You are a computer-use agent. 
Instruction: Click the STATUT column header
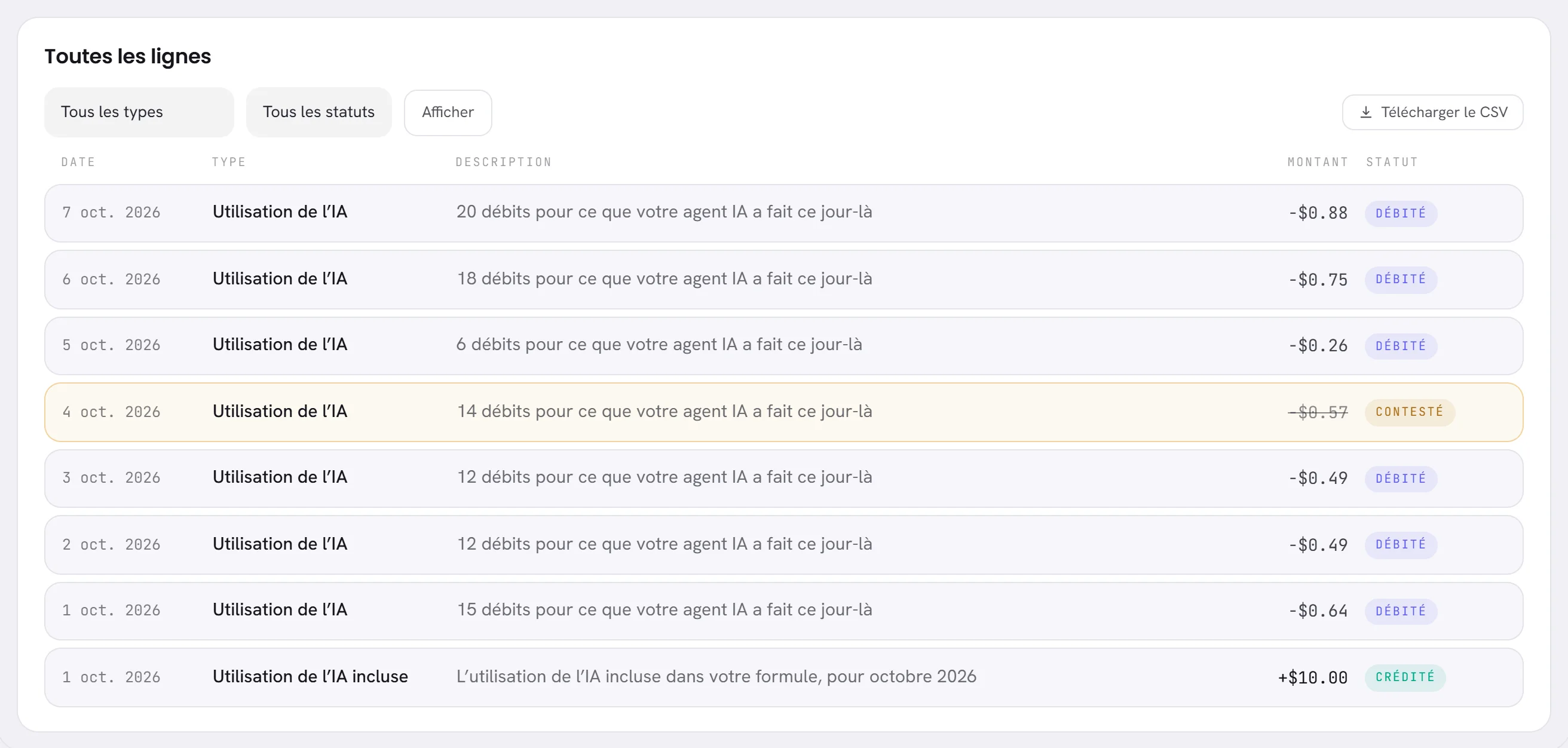1392,162
